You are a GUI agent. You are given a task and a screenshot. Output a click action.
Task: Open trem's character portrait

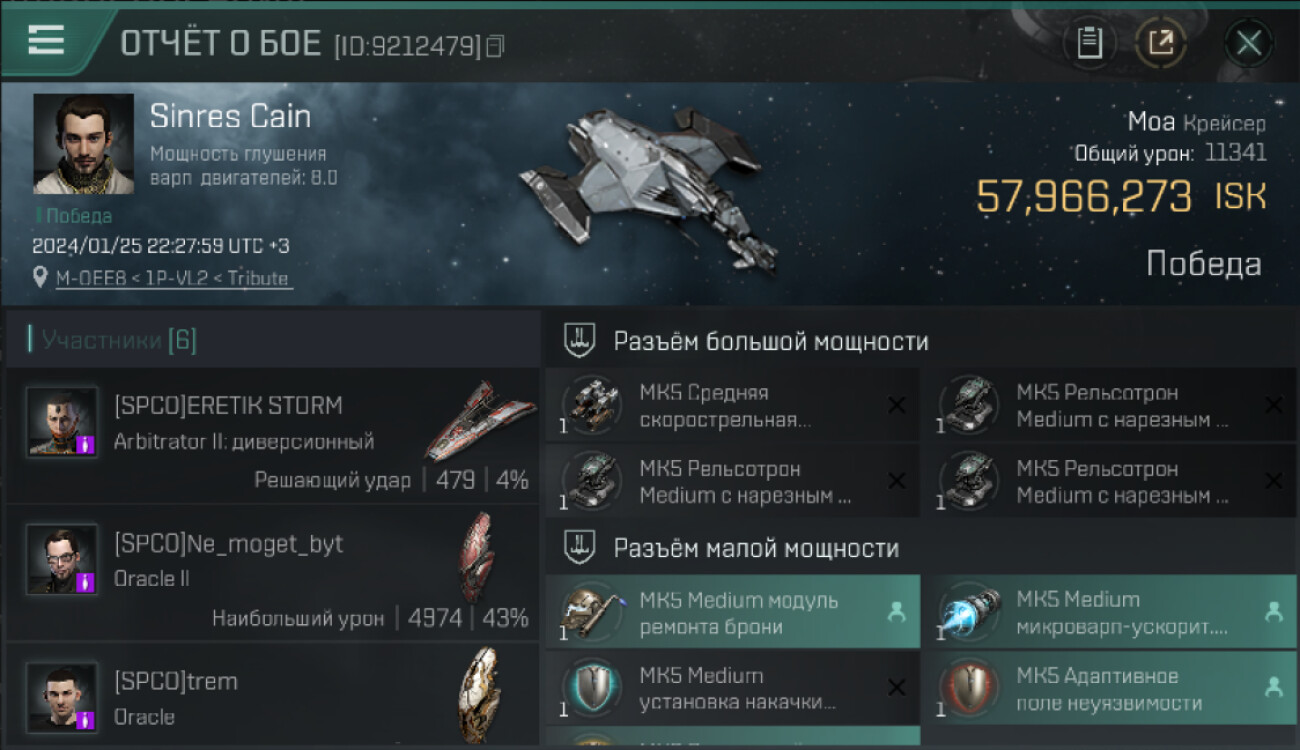click(62, 696)
